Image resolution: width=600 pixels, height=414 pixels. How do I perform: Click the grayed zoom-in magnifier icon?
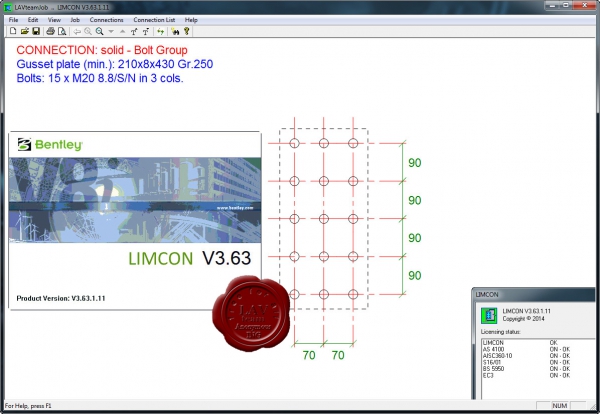(88, 31)
